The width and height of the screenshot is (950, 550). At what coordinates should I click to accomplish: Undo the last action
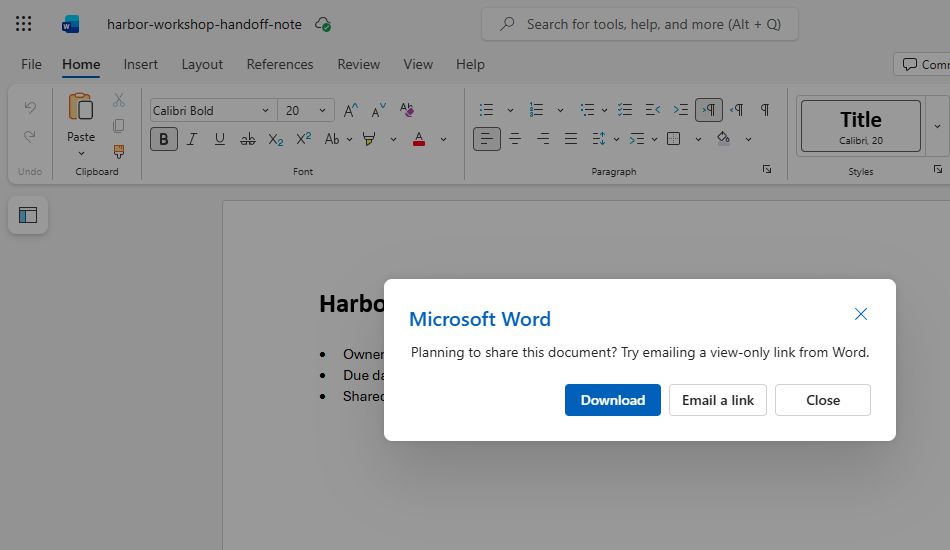point(30,108)
